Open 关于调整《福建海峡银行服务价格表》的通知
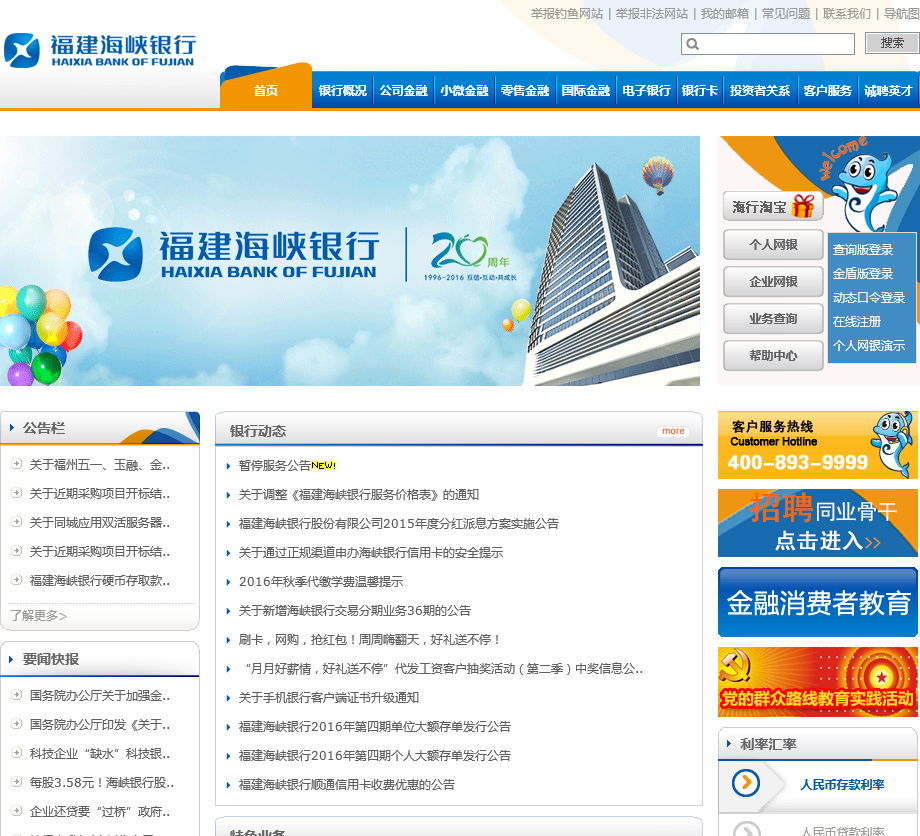Viewport: 920px width, 836px height. (x=358, y=495)
